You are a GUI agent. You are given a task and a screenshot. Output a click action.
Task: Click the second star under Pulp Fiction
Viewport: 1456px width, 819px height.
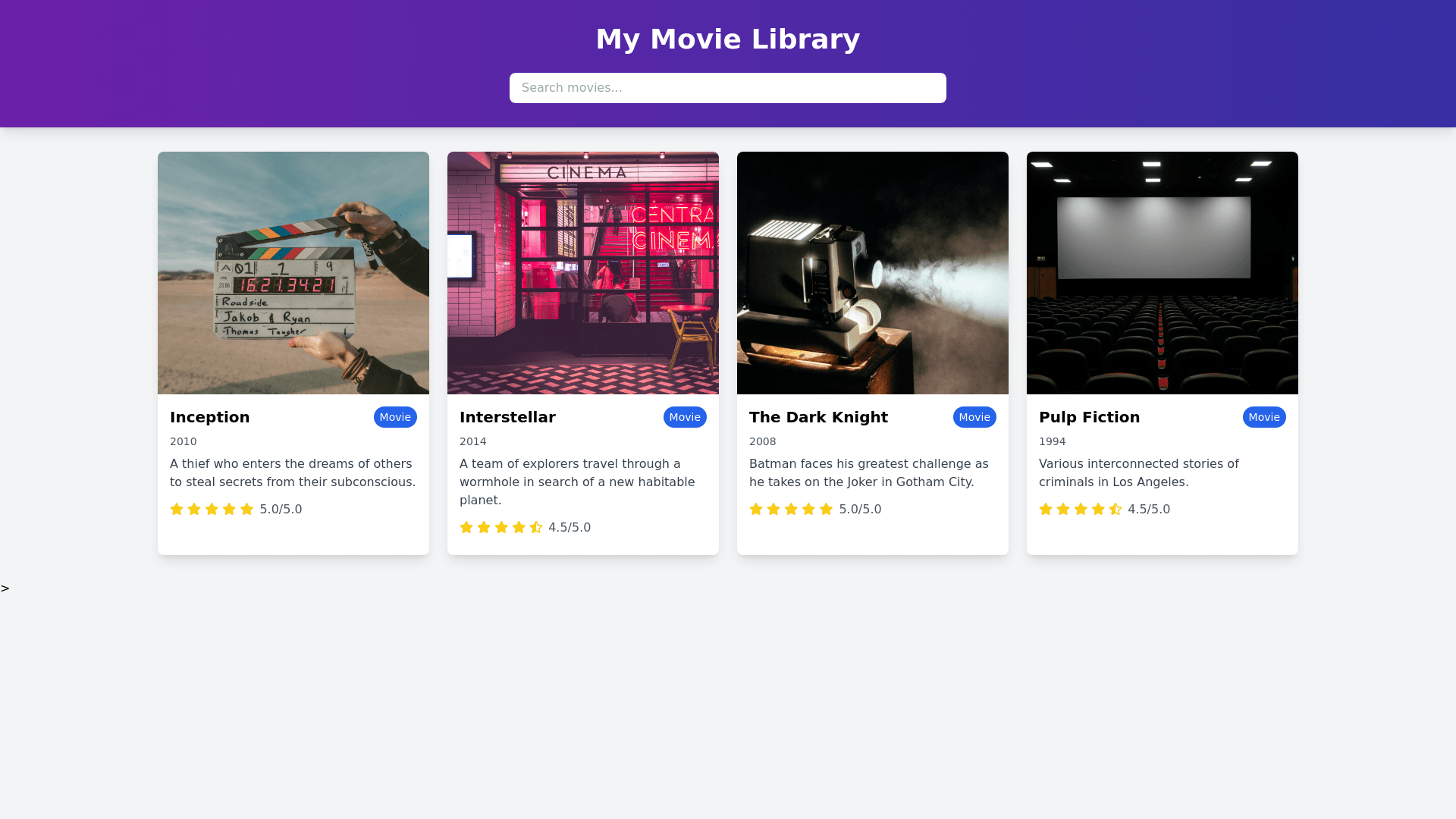1063,509
